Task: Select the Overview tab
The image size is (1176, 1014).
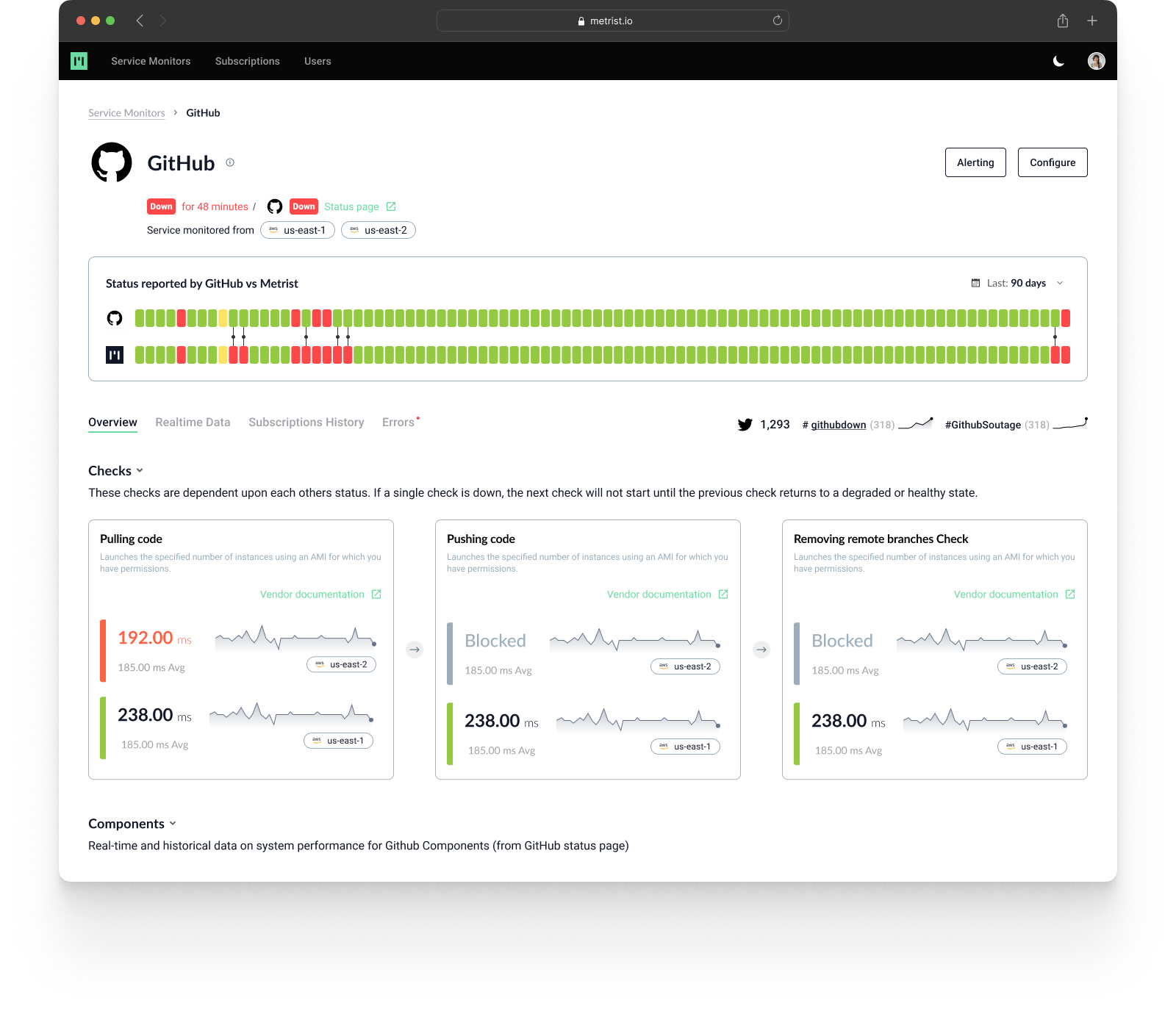Action: tap(112, 422)
